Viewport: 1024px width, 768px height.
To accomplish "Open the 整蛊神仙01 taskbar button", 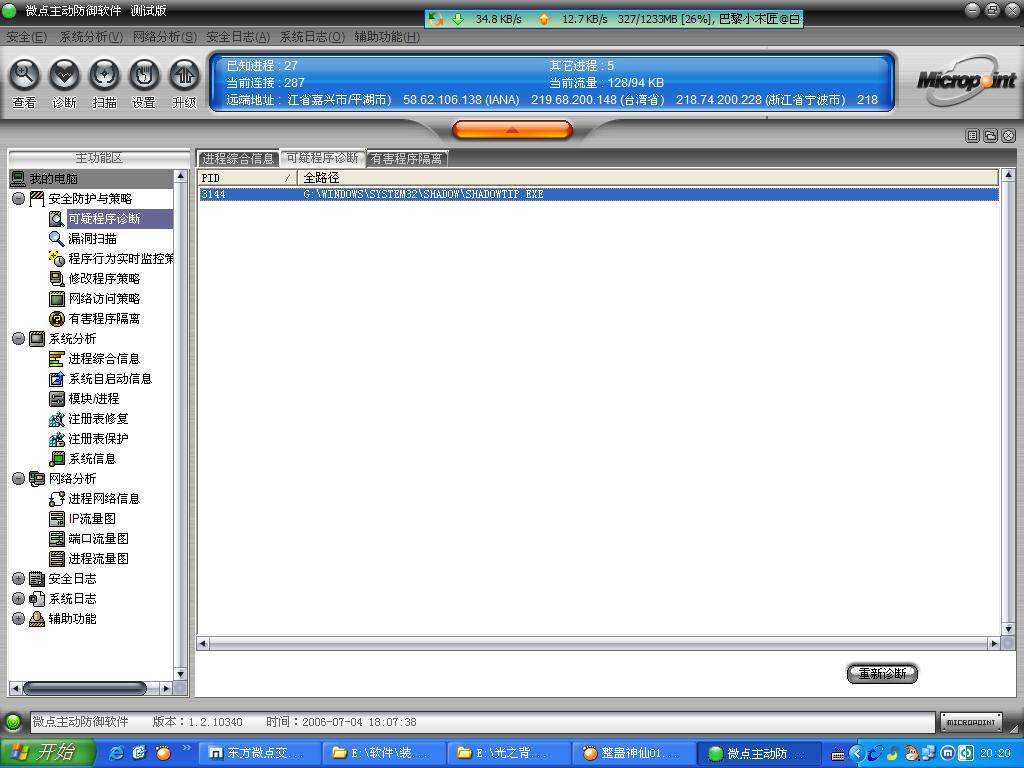I will 633,753.
